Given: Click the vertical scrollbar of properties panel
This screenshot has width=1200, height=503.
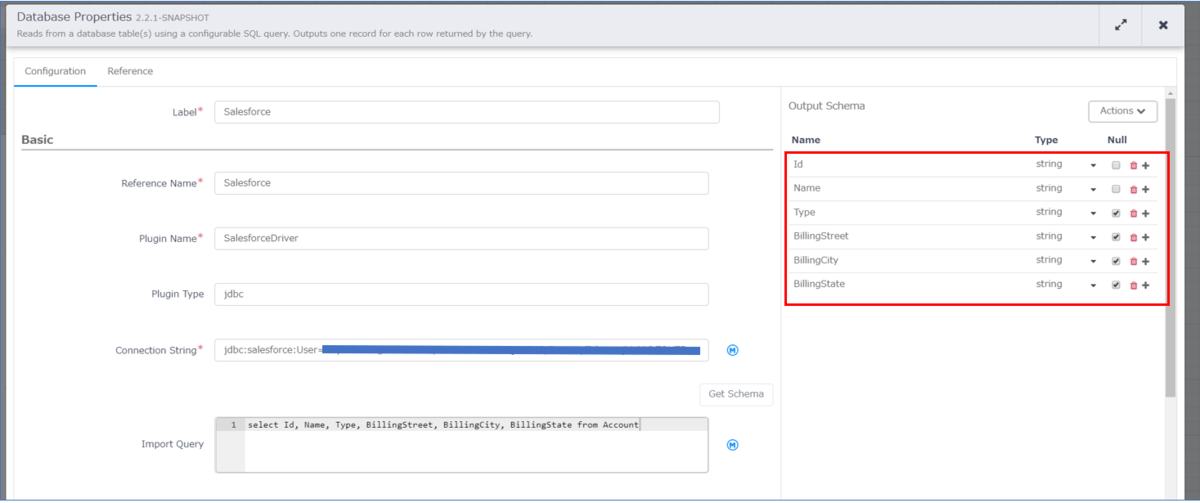Looking at the screenshot, I should click(x=1170, y=250).
